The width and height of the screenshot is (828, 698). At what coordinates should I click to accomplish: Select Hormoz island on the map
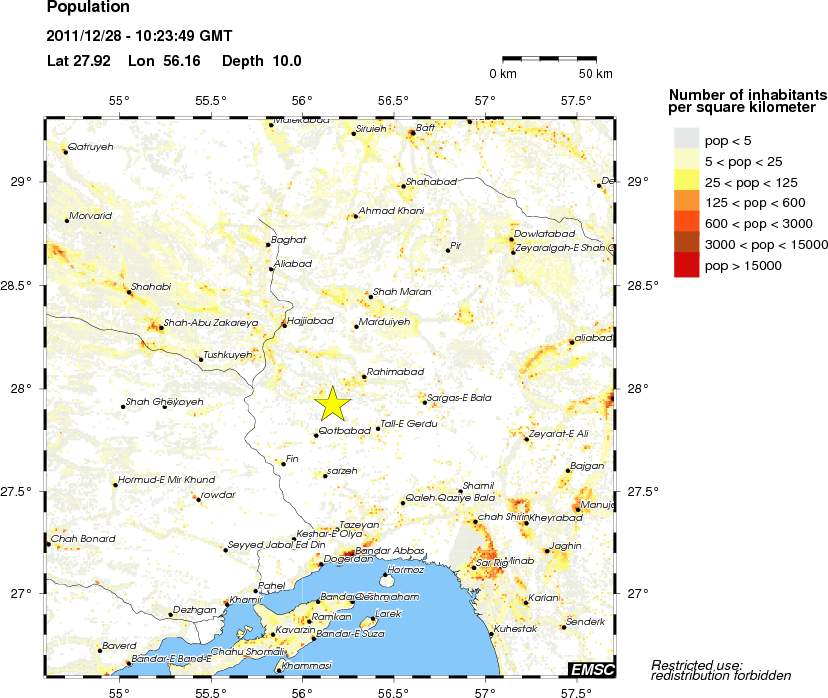388,579
